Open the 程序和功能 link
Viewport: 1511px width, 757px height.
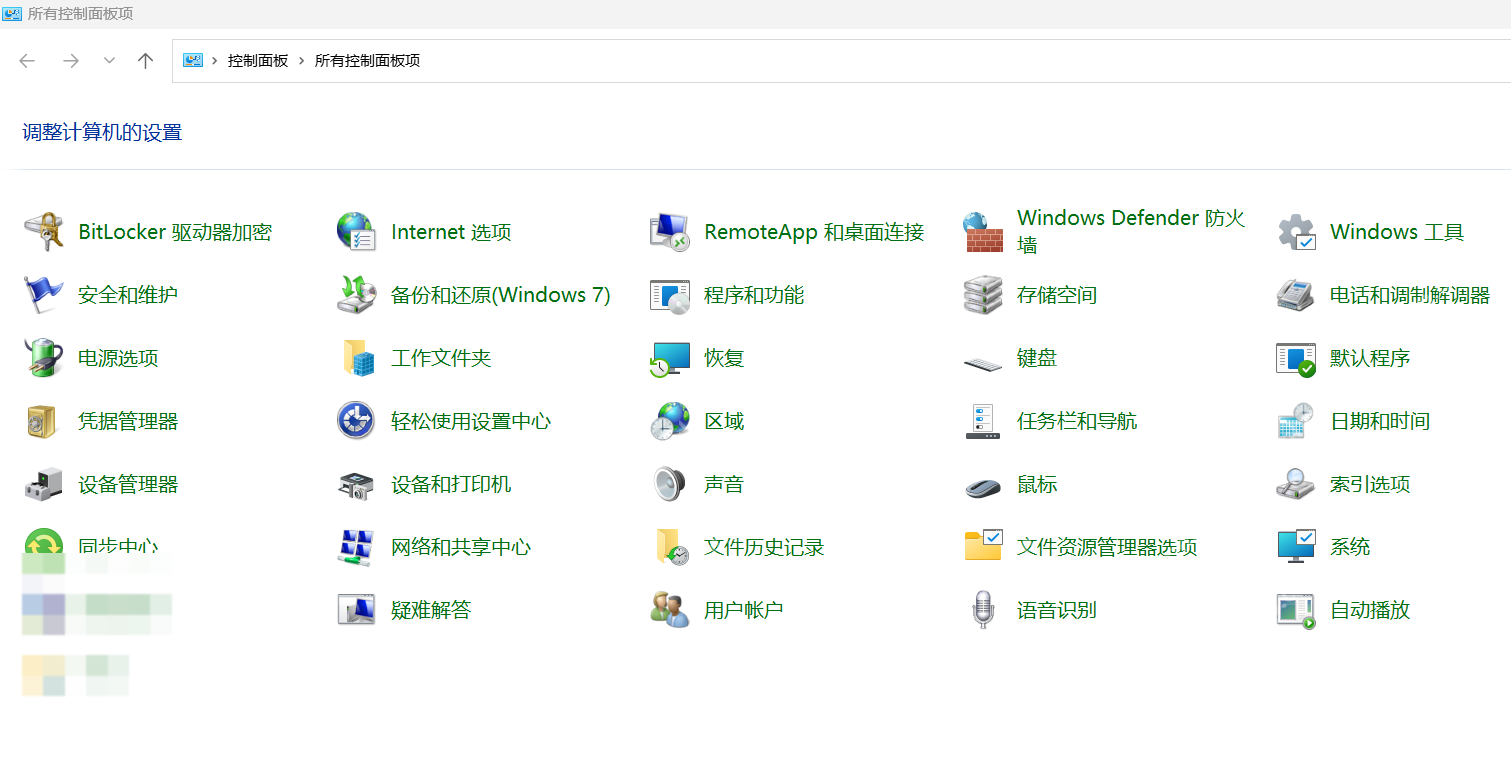pyautogui.click(x=754, y=295)
